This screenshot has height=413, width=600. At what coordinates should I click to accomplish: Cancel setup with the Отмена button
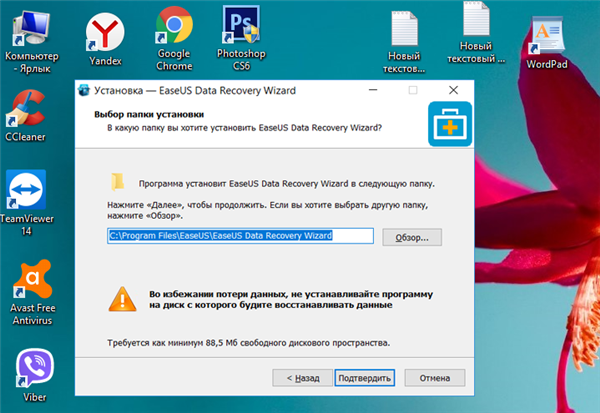(435, 378)
